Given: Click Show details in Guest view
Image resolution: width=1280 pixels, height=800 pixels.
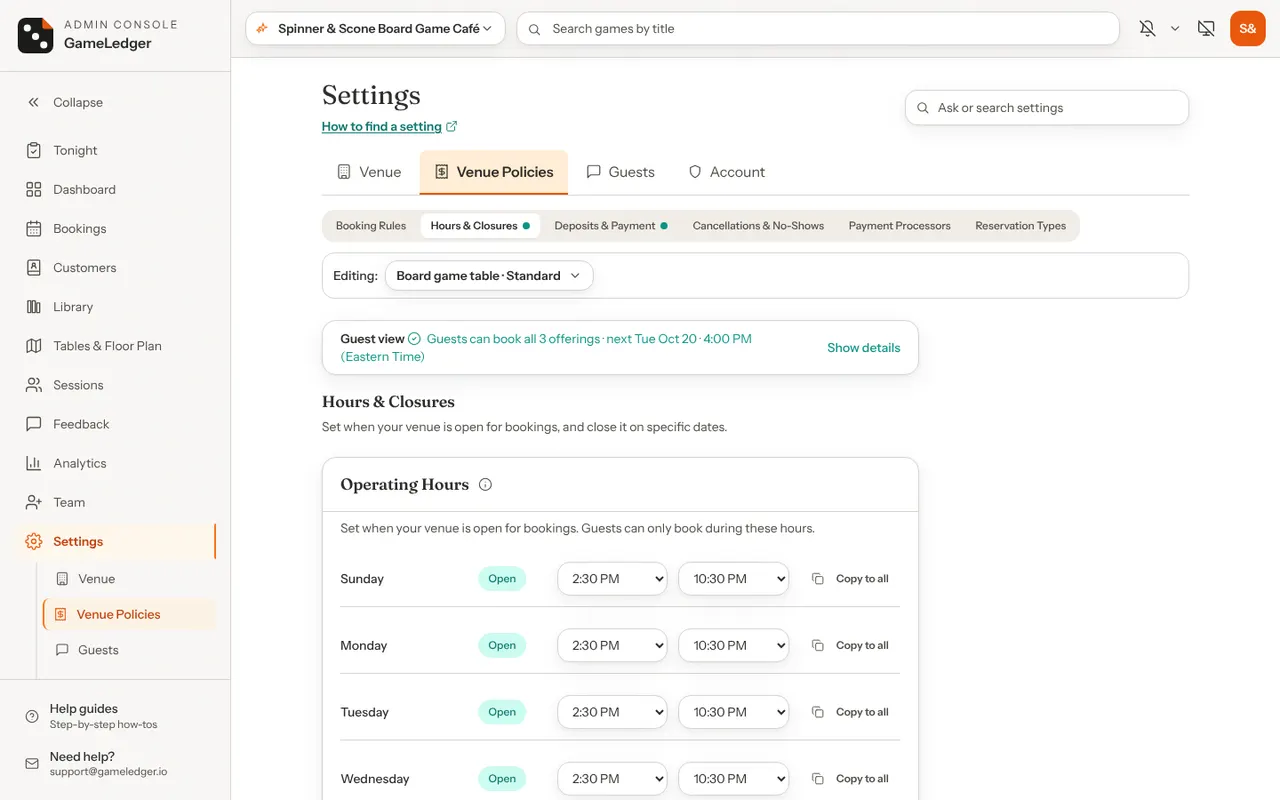Looking at the screenshot, I should coord(864,348).
